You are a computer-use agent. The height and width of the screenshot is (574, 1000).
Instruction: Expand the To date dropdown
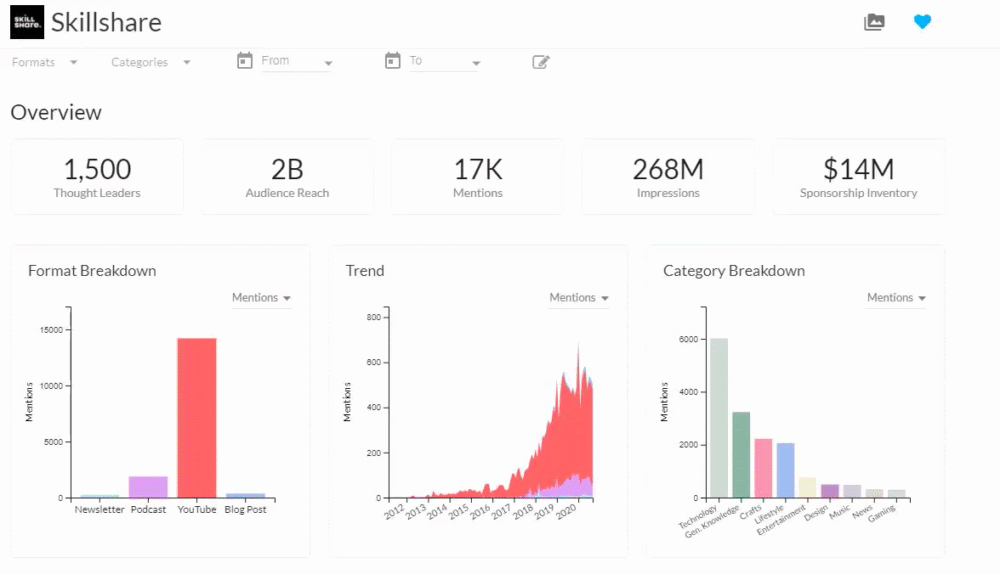(445, 61)
